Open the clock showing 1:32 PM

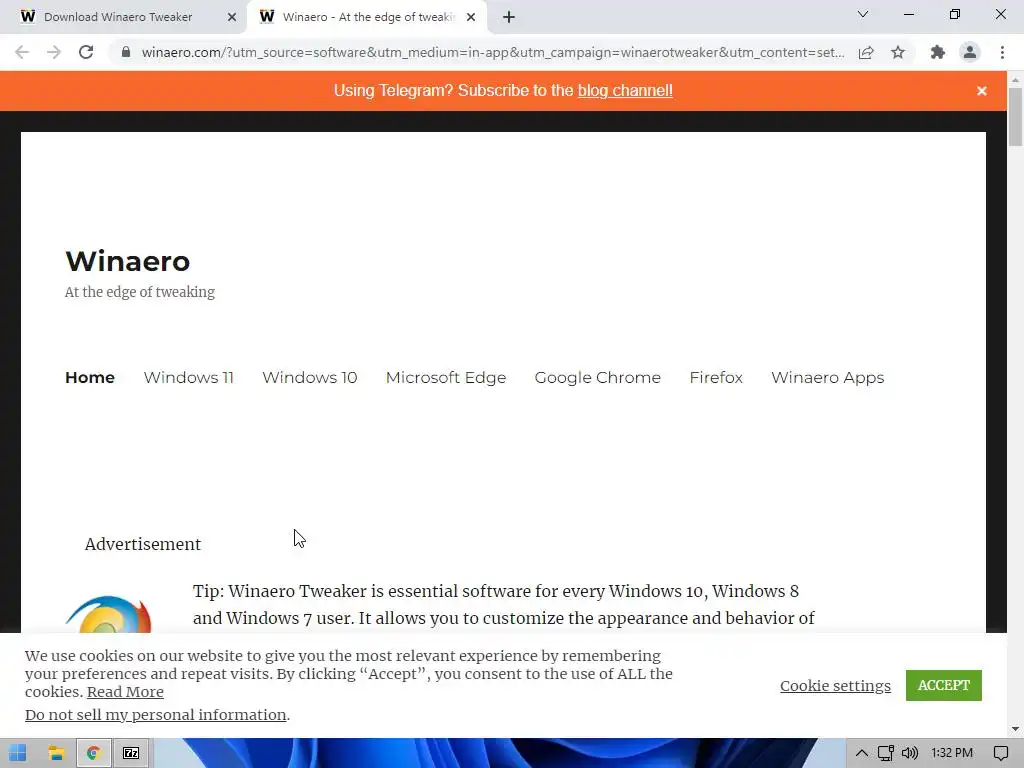pyautogui.click(x=952, y=753)
